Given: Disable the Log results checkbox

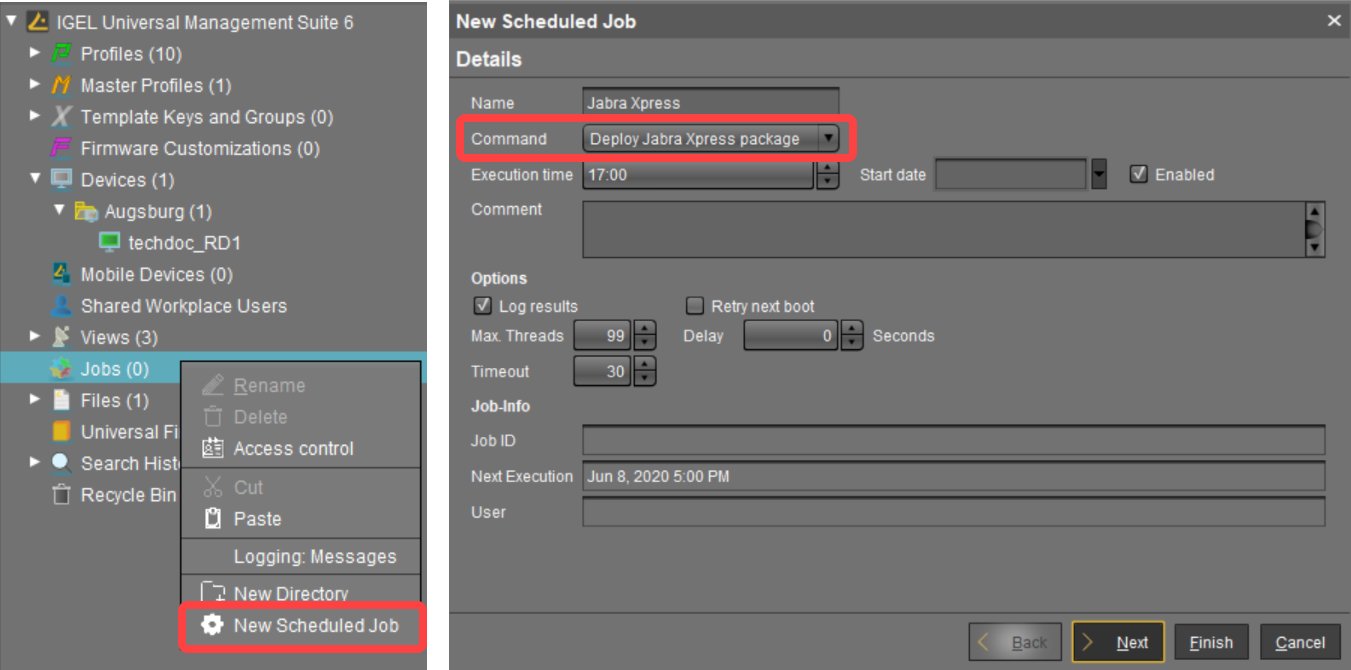Looking at the screenshot, I should coord(482,306).
